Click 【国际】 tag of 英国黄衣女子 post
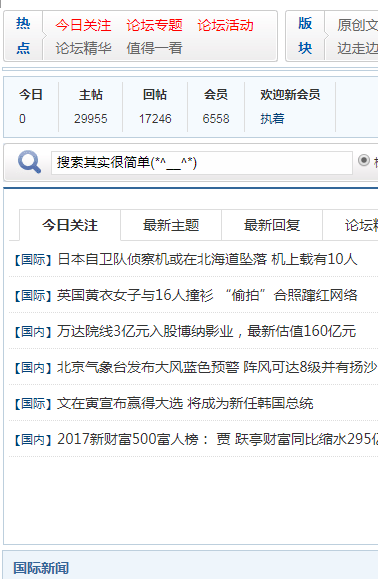This screenshot has width=378, height=579. click(33, 296)
